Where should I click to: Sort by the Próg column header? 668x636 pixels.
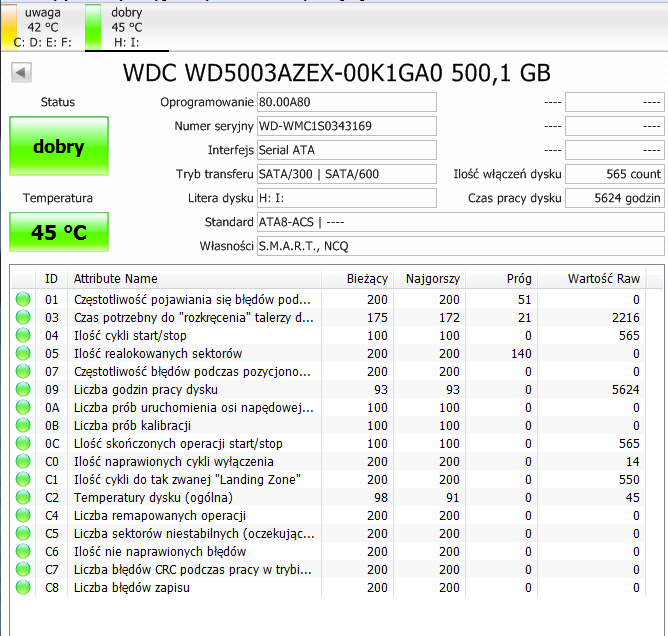(501, 279)
